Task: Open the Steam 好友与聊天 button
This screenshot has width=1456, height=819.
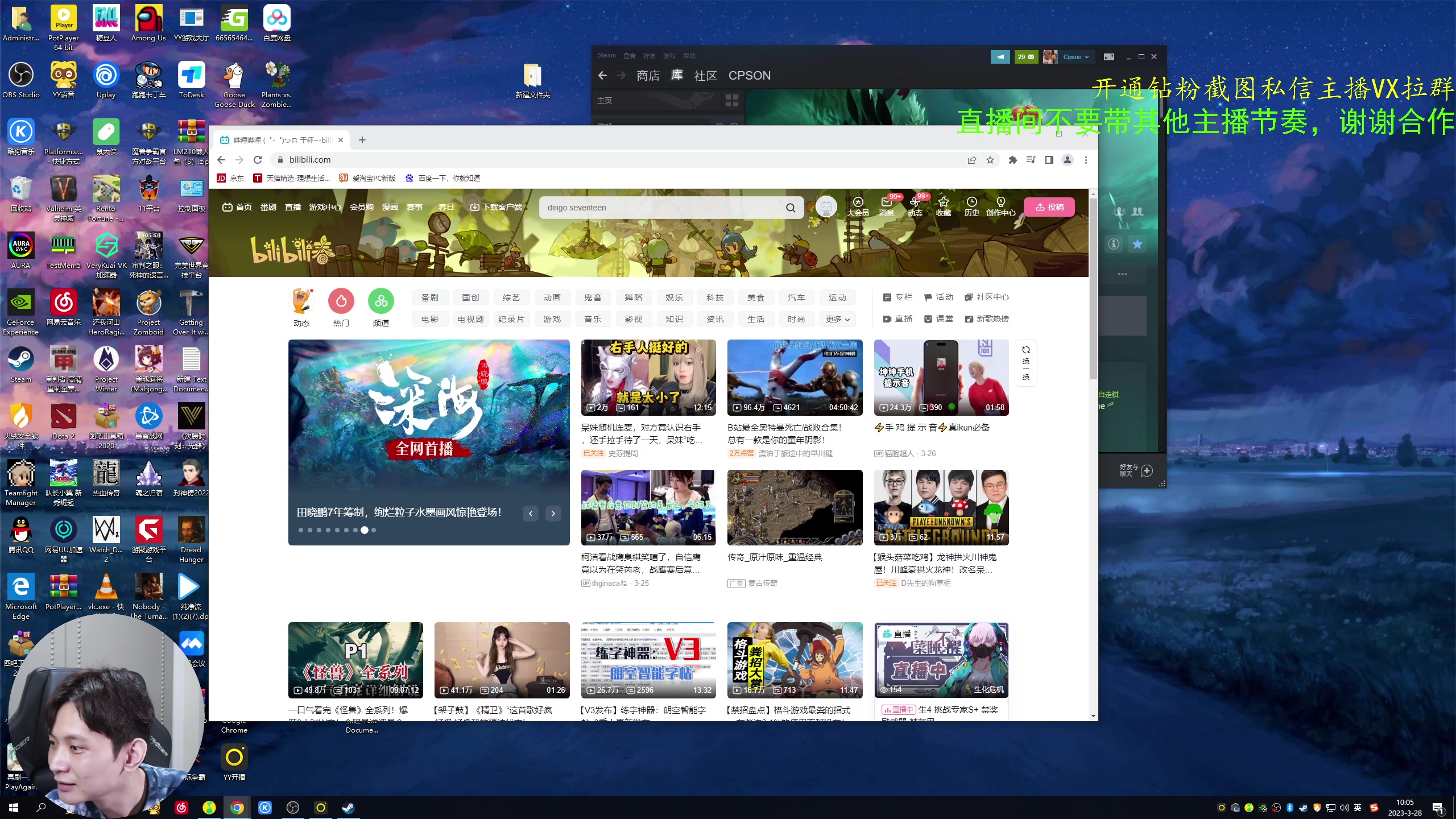Action: [x=1136, y=470]
